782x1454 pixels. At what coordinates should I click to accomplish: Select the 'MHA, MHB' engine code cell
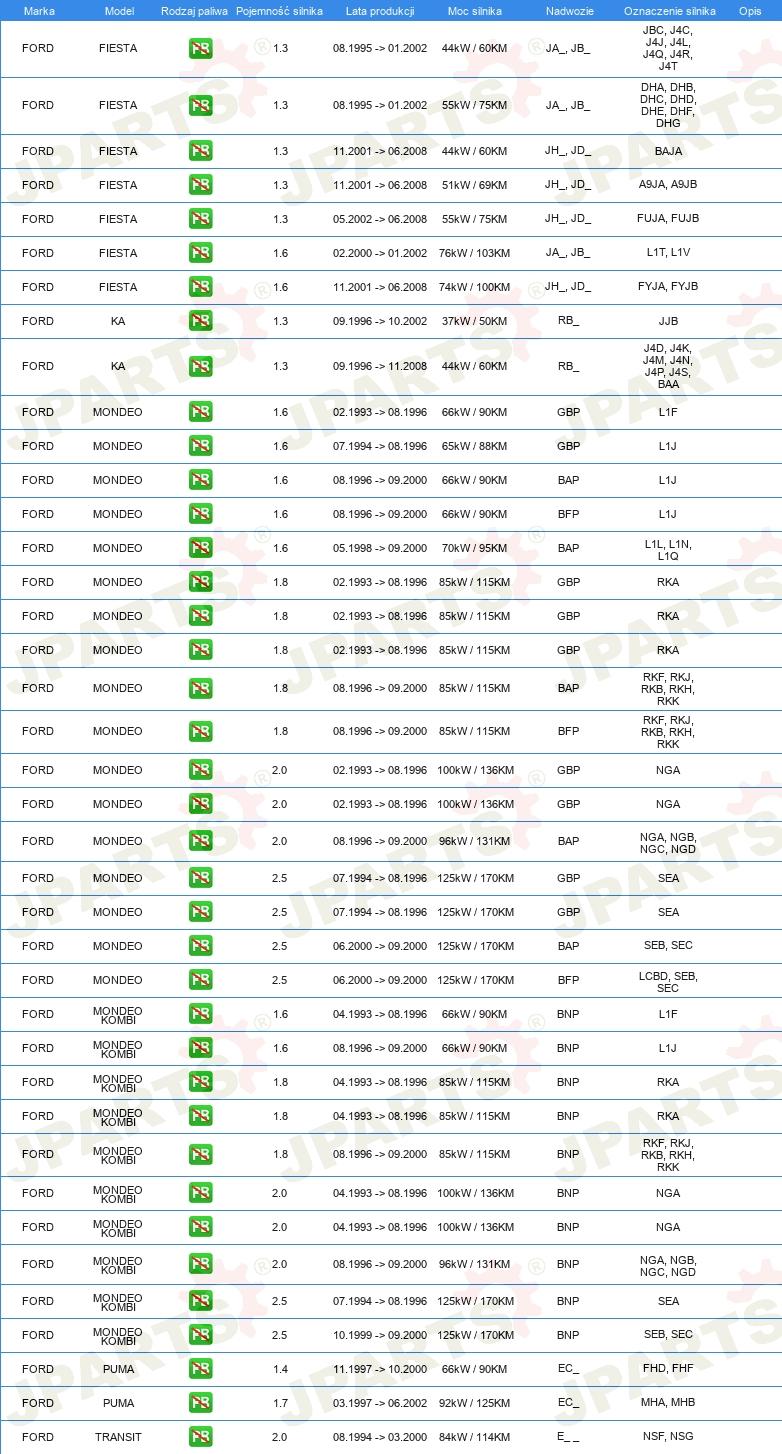668,1403
